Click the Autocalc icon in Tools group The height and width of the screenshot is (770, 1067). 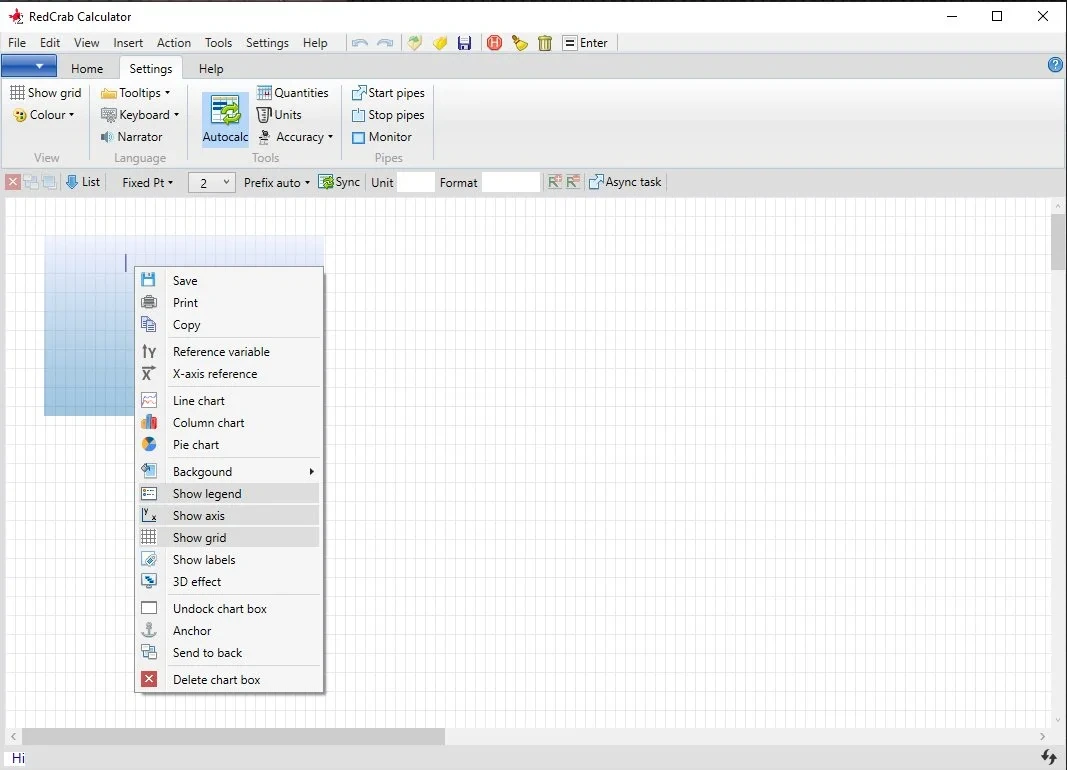[x=225, y=111]
